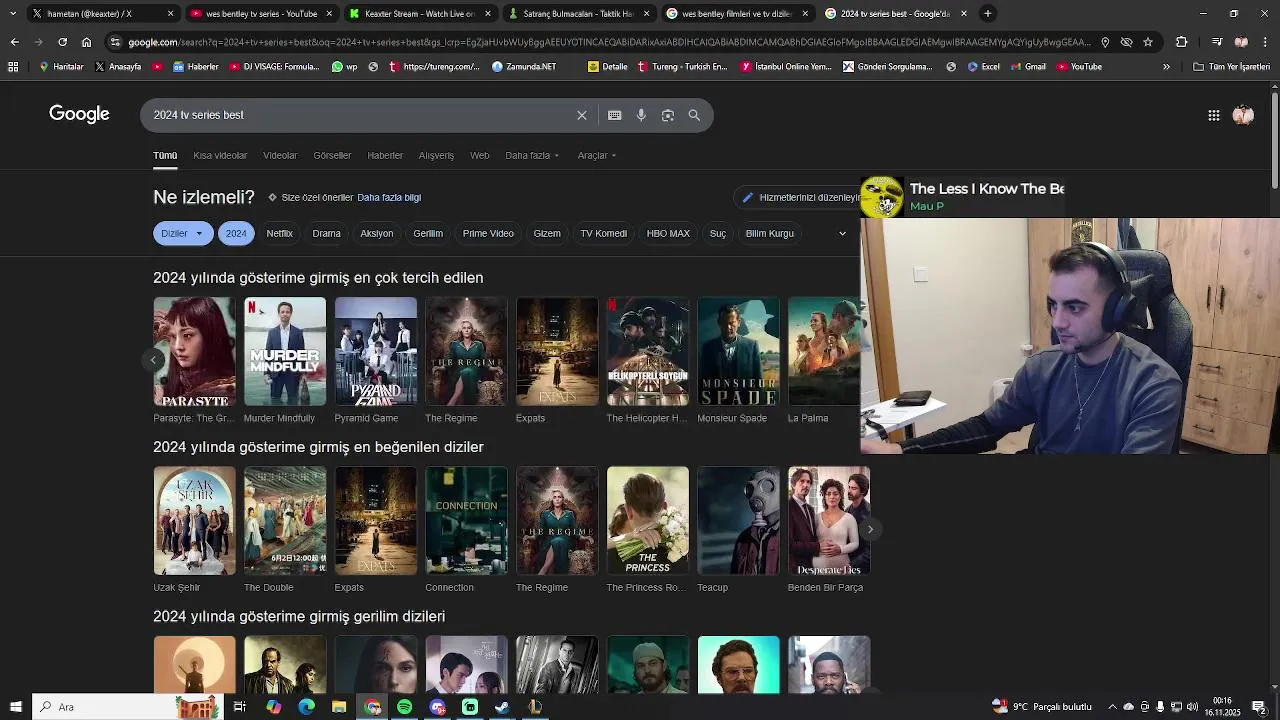This screenshot has height=720, width=1280.
Task: Switch to the Haberler search tab
Action: point(385,155)
